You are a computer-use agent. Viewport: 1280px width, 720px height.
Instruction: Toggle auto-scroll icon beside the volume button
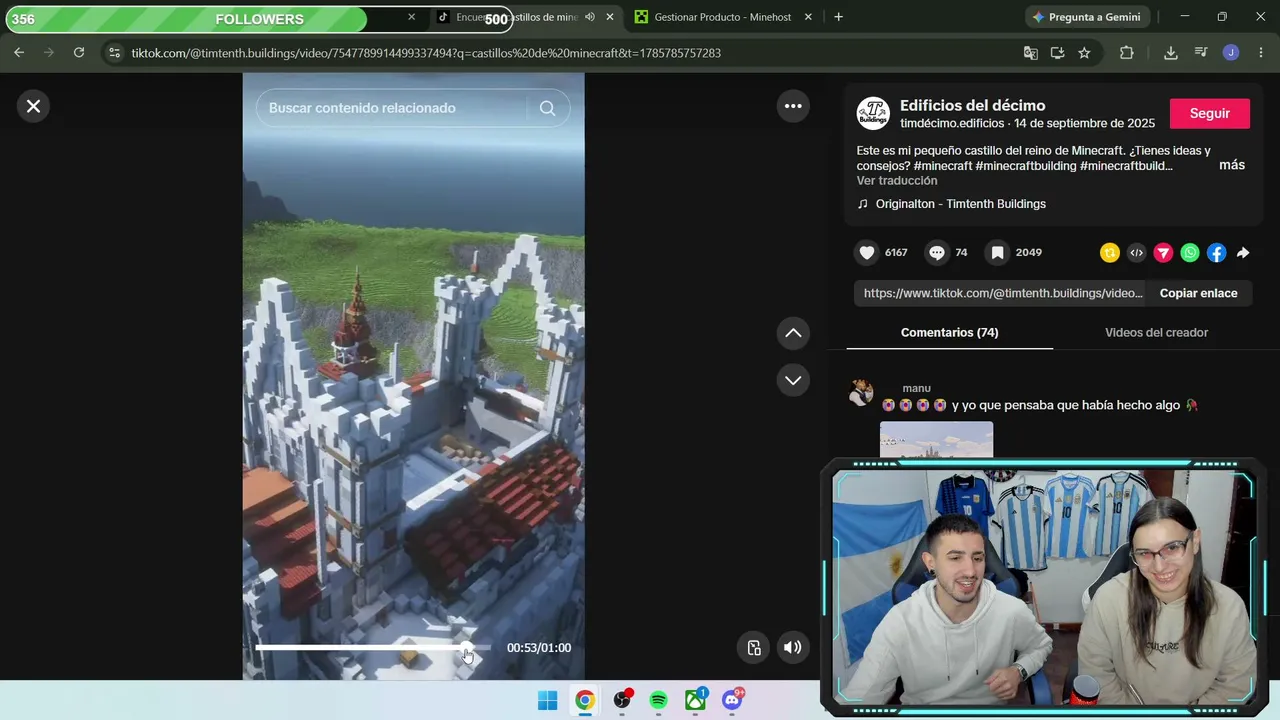754,647
